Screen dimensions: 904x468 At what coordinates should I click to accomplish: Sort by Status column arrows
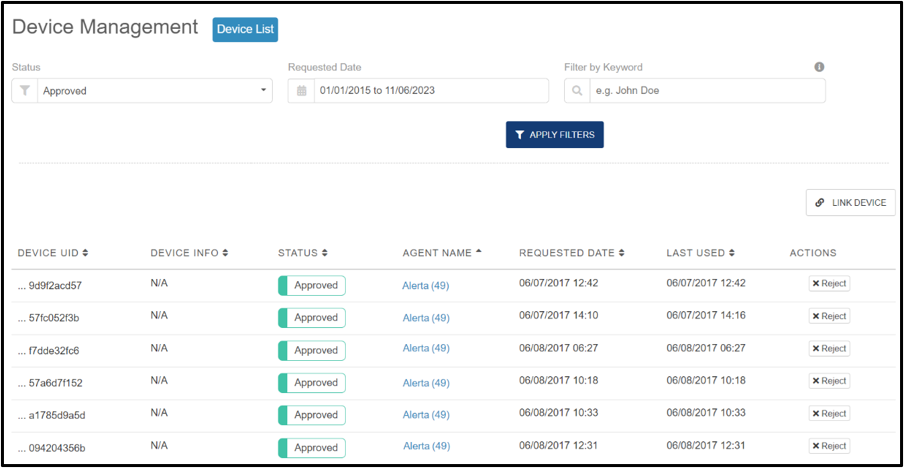click(325, 253)
